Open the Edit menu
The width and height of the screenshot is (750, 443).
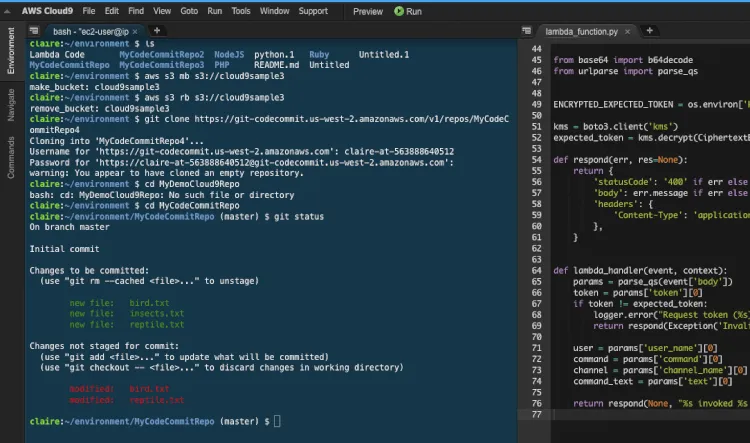[x=111, y=11]
